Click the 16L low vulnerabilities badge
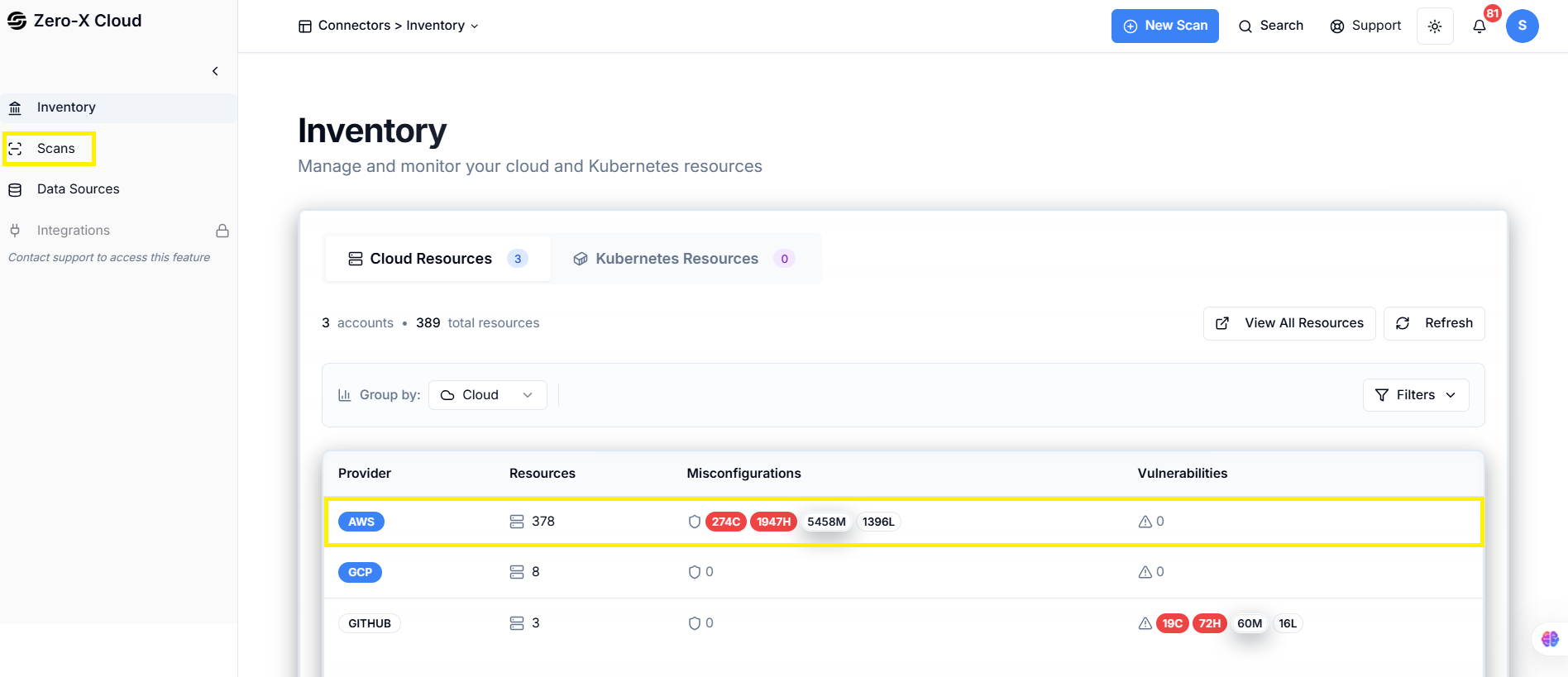This screenshot has width=1568, height=677. [x=1288, y=623]
